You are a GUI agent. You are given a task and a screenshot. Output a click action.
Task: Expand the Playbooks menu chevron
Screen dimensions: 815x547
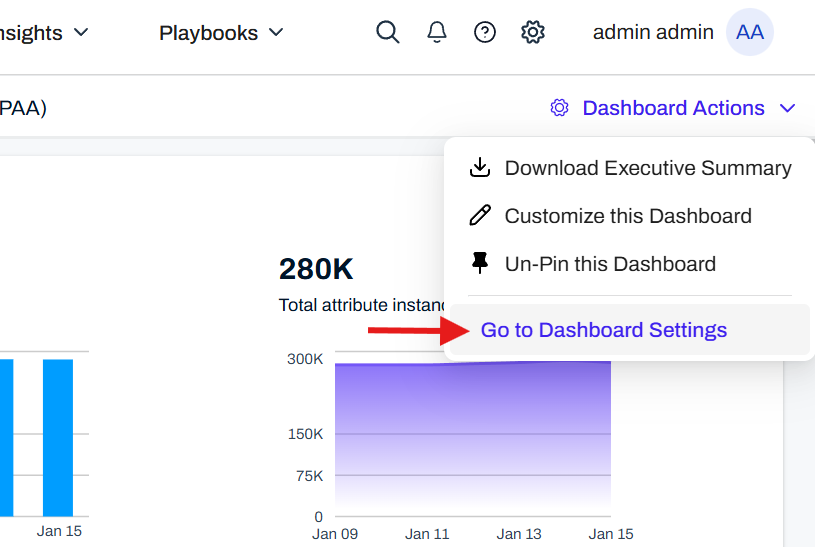tap(277, 33)
